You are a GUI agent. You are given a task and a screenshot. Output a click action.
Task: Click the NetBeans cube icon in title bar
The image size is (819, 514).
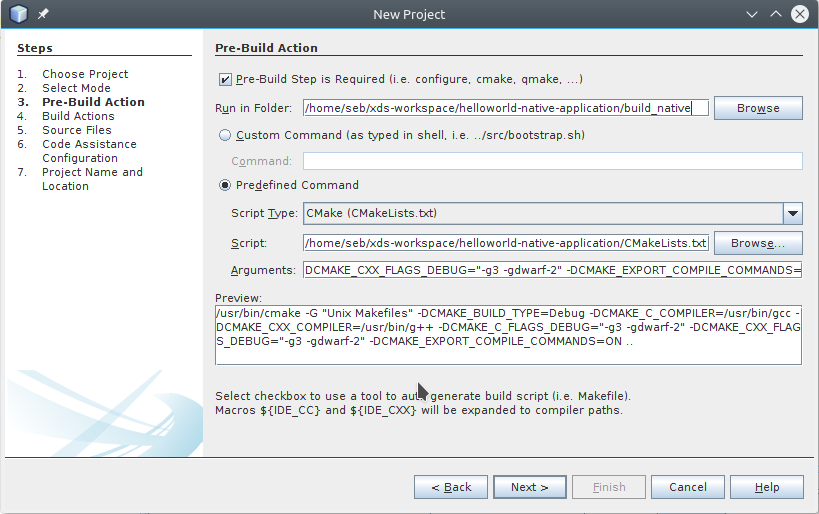point(19,14)
